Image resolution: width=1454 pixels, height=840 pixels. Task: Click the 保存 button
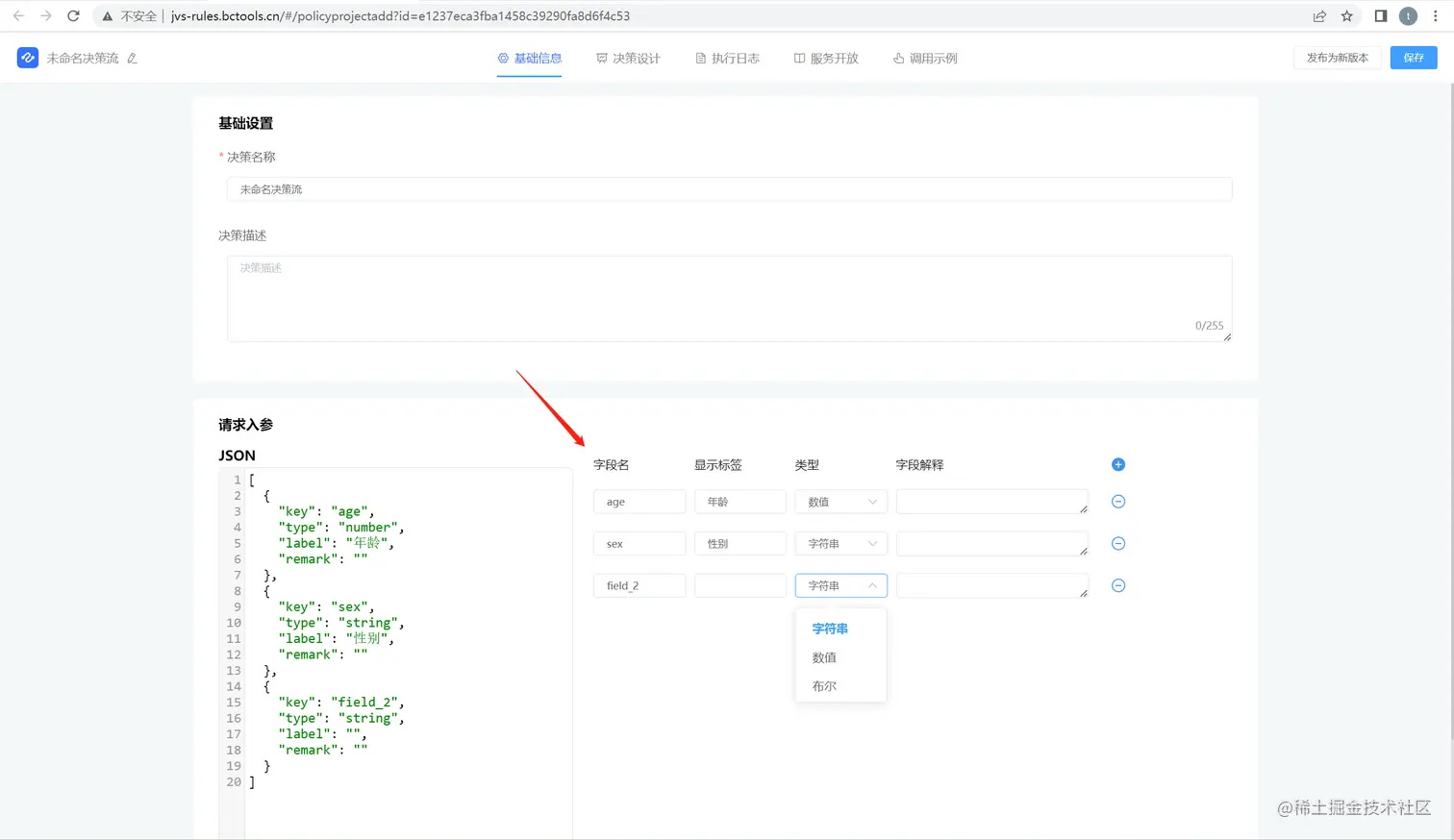coord(1413,58)
